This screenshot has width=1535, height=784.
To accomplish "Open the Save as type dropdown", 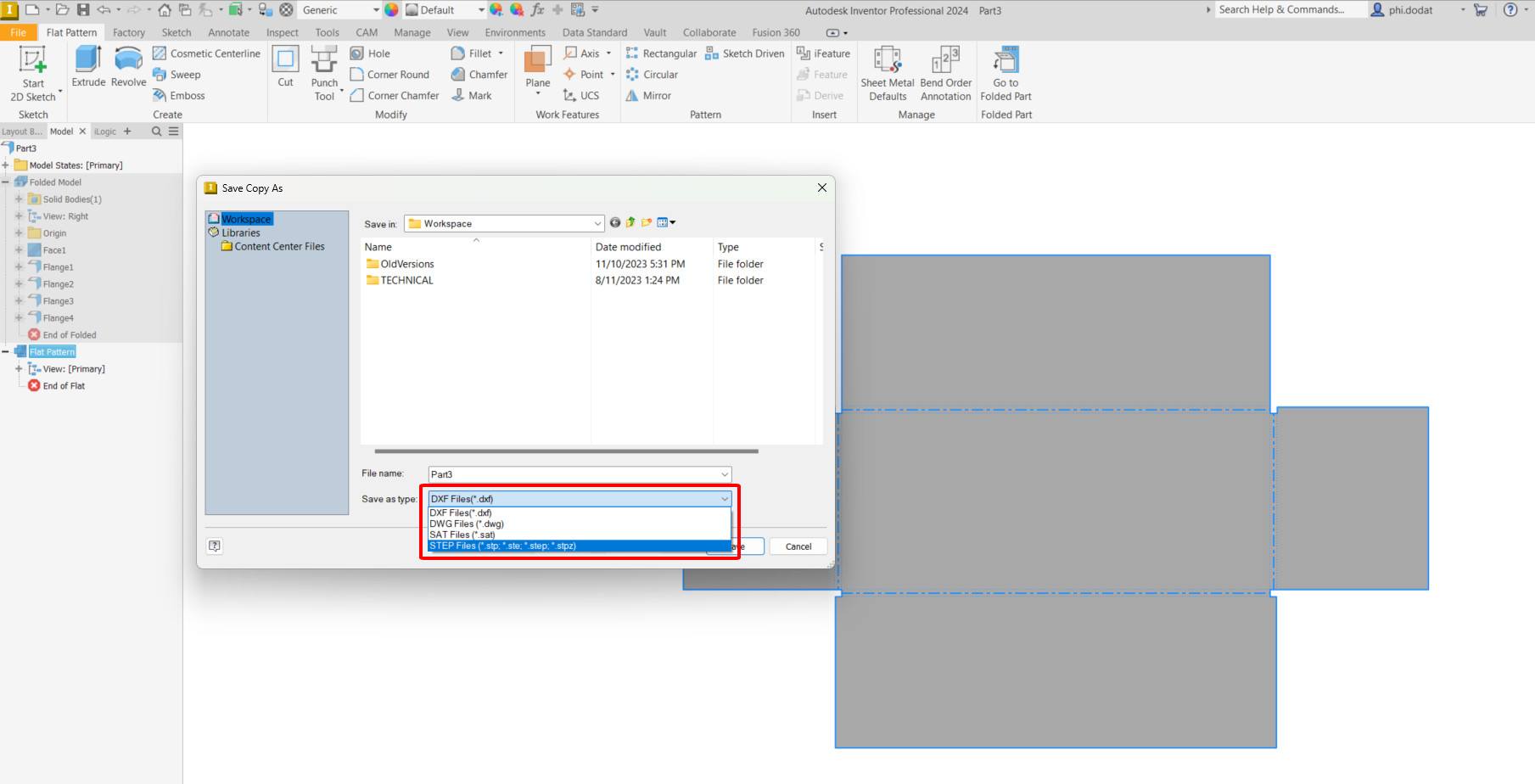I will tap(725, 499).
